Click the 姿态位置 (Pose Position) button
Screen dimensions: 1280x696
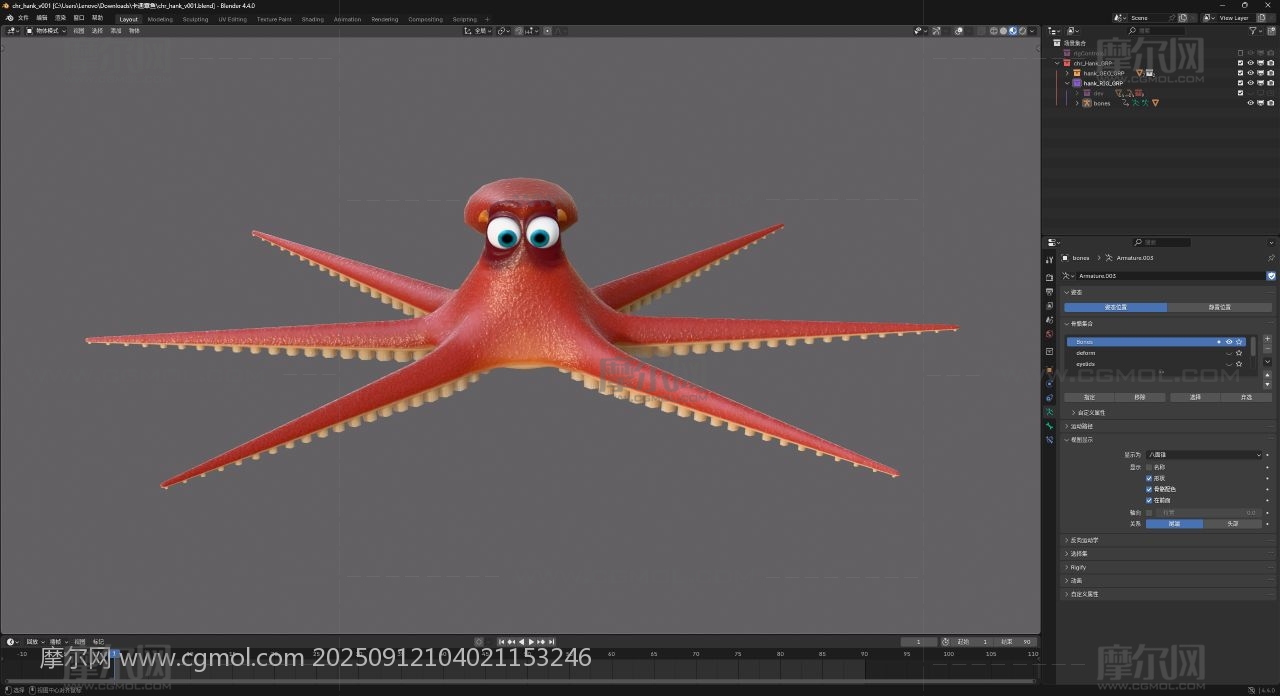click(1115, 307)
